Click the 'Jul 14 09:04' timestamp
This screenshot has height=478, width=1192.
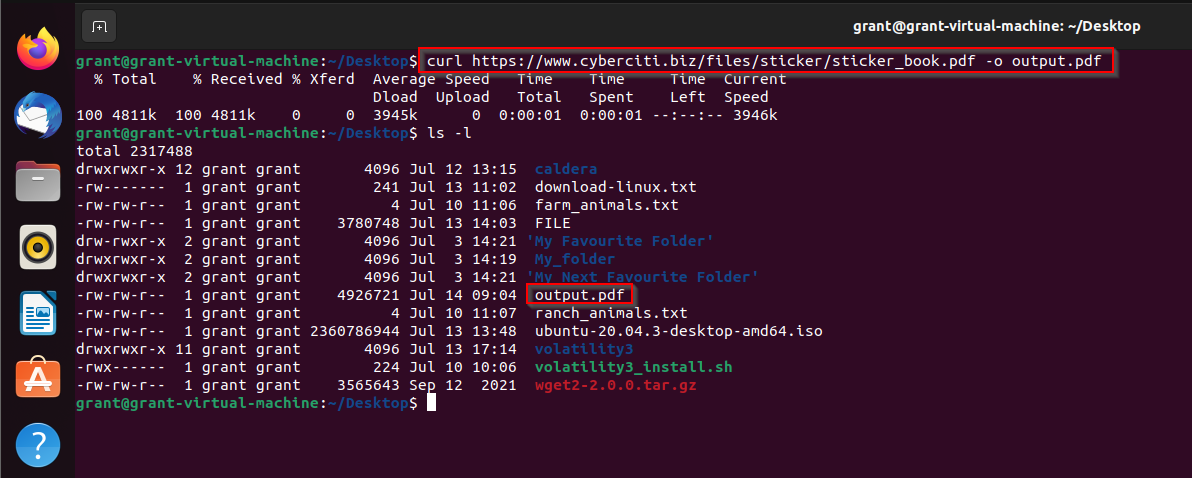pos(463,295)
